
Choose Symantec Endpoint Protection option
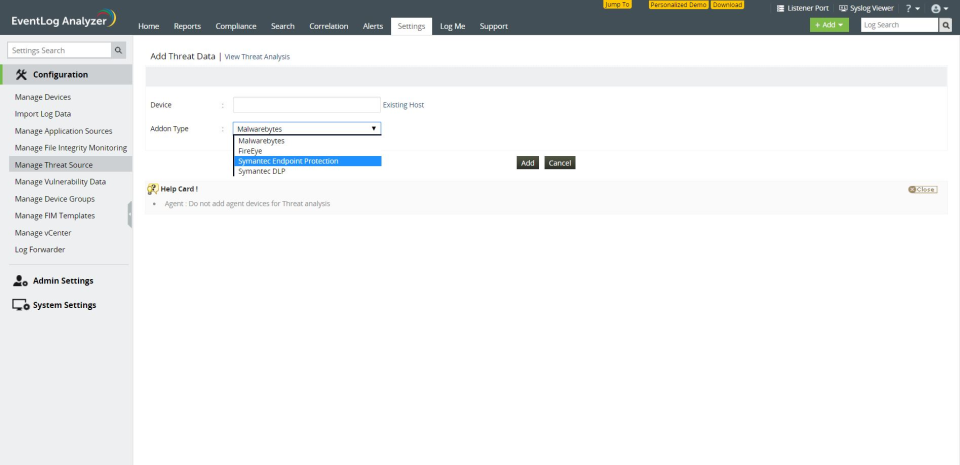pos(307,161)
